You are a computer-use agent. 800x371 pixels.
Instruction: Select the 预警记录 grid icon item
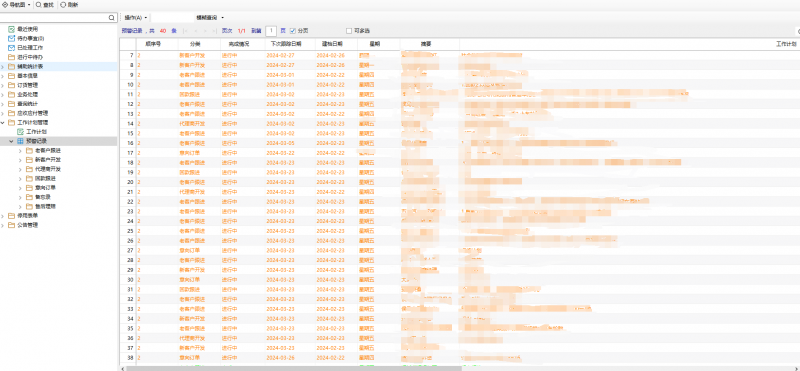[20, 141]
